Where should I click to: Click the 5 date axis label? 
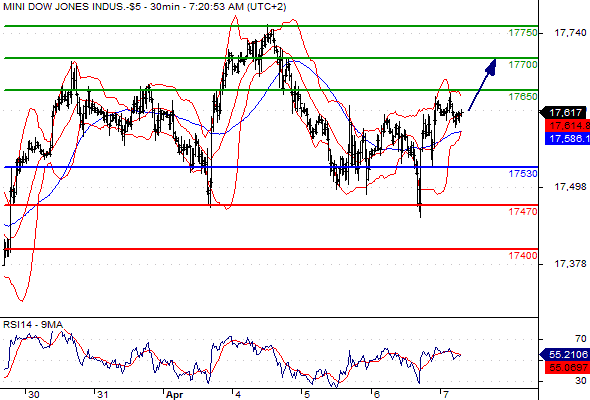click(307, 395)
